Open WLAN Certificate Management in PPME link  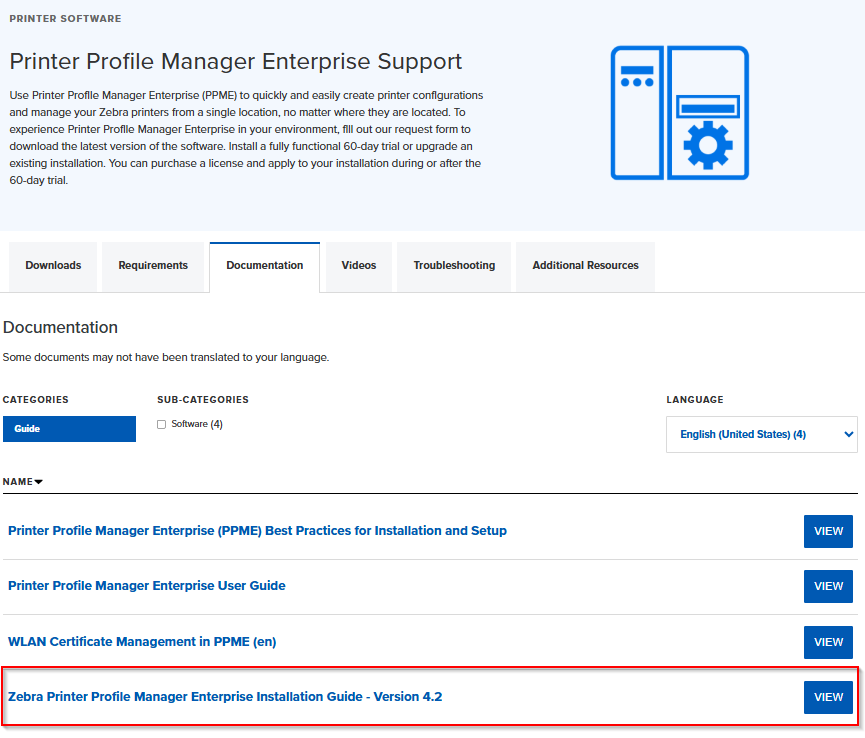[x=142, y=641]
